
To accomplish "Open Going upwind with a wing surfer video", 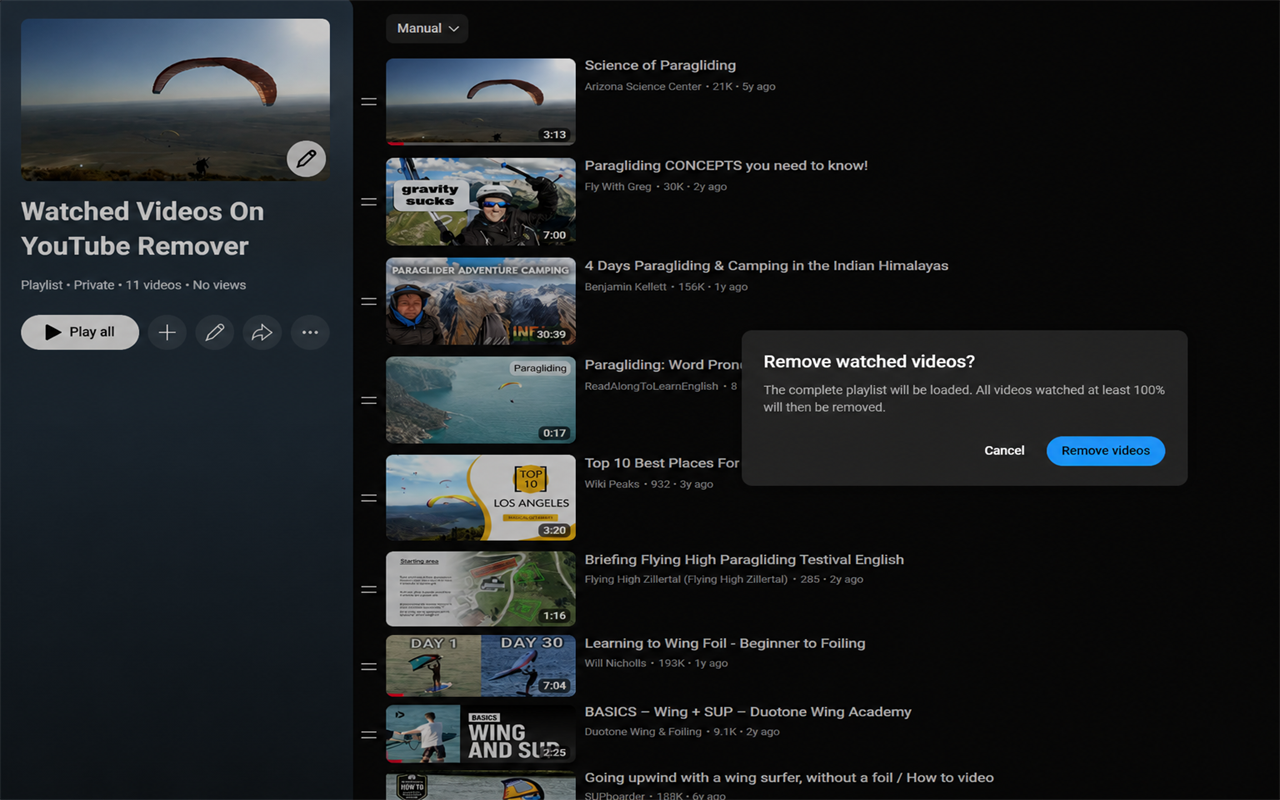I will (789, 778).
